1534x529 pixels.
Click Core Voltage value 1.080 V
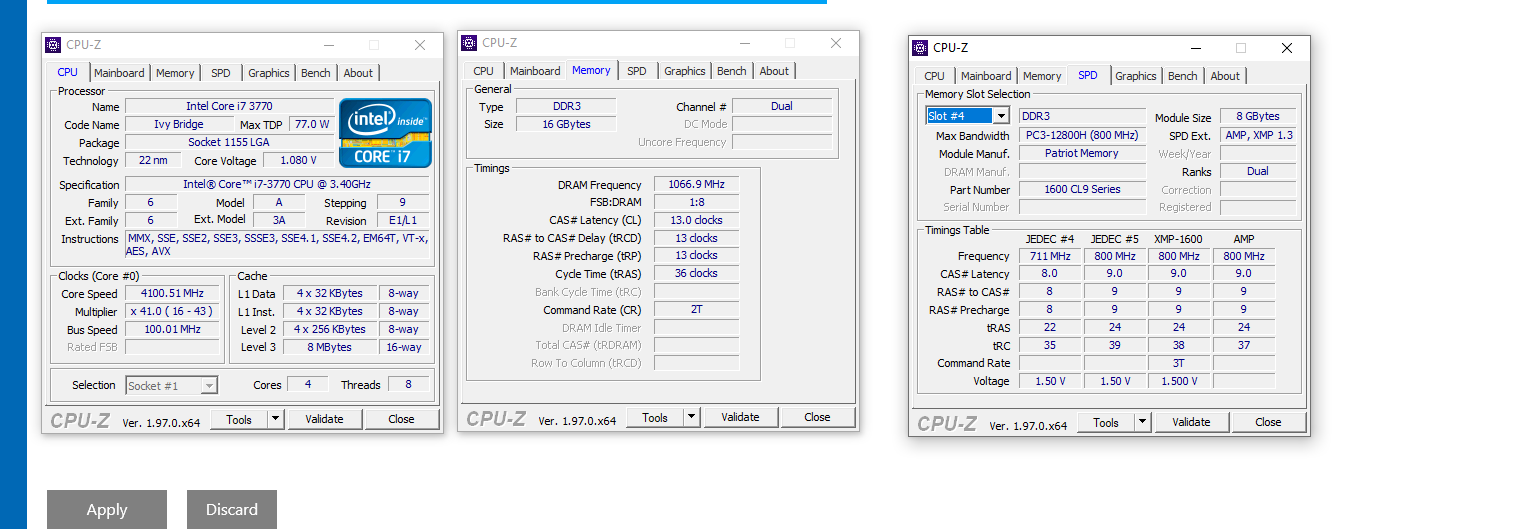[x=298, y=160]
